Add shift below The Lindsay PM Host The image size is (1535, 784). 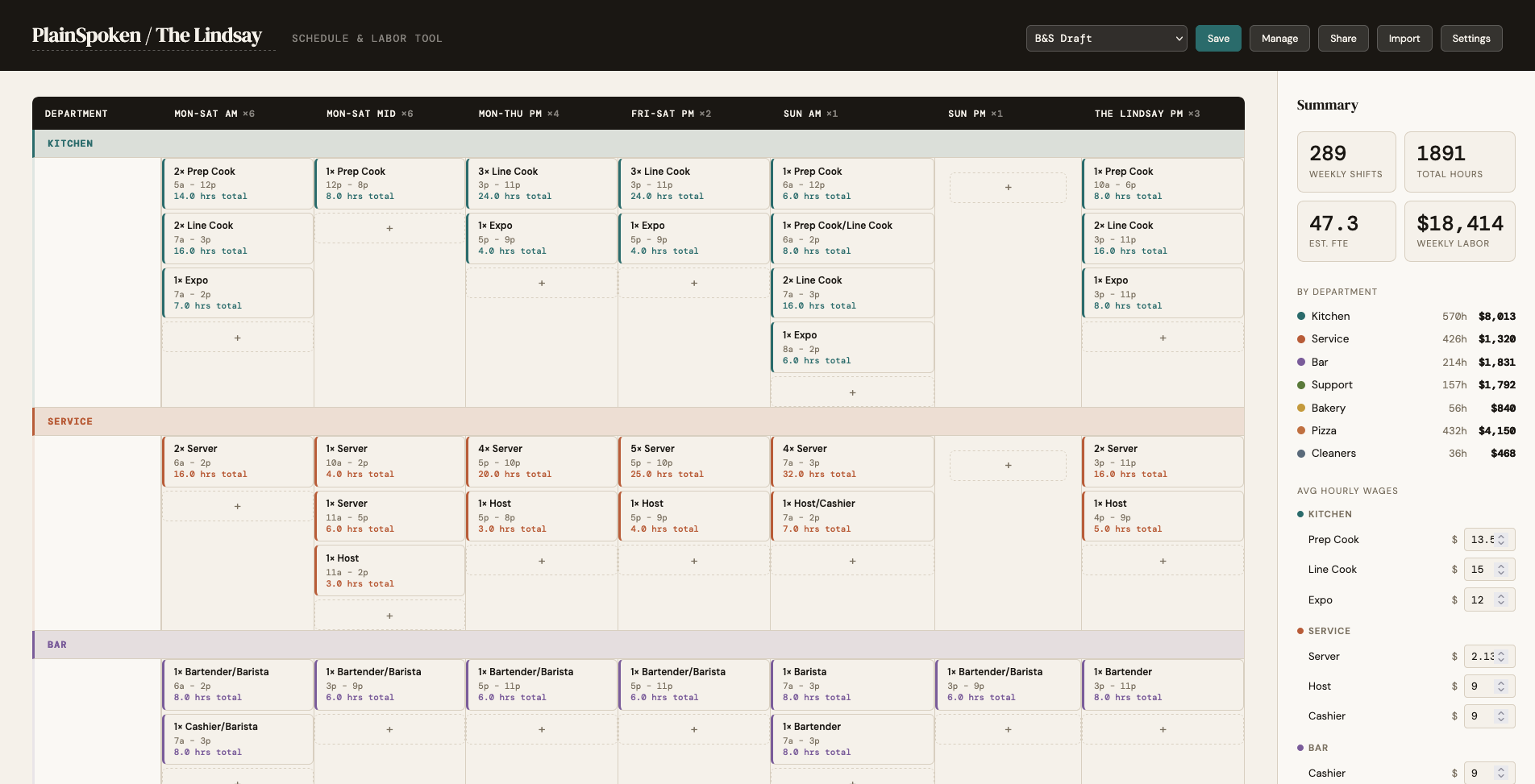(x=1163, y=562)
